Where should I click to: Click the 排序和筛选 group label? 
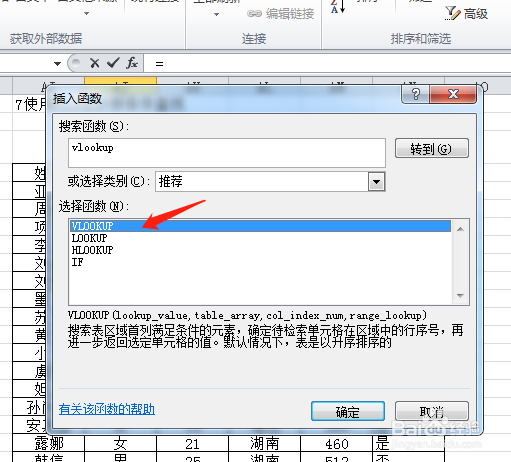(421, 39)
